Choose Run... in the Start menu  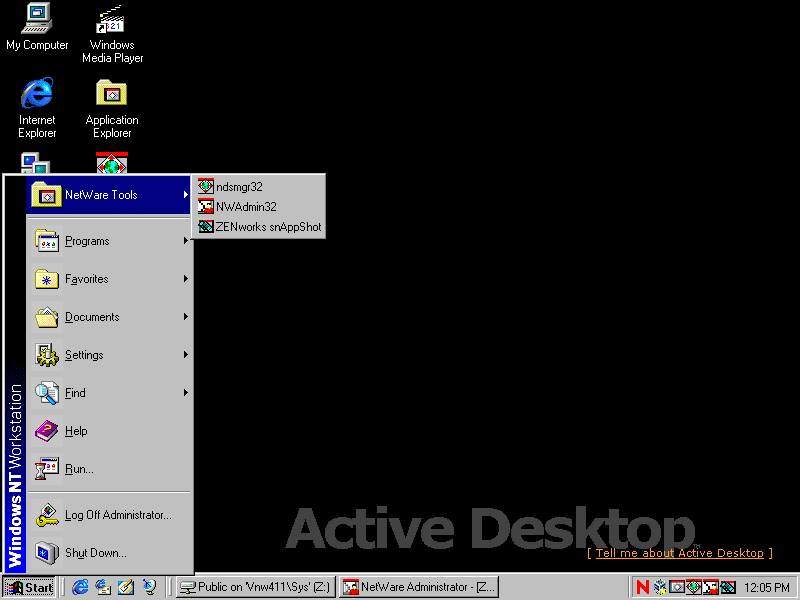coord(109,469)
